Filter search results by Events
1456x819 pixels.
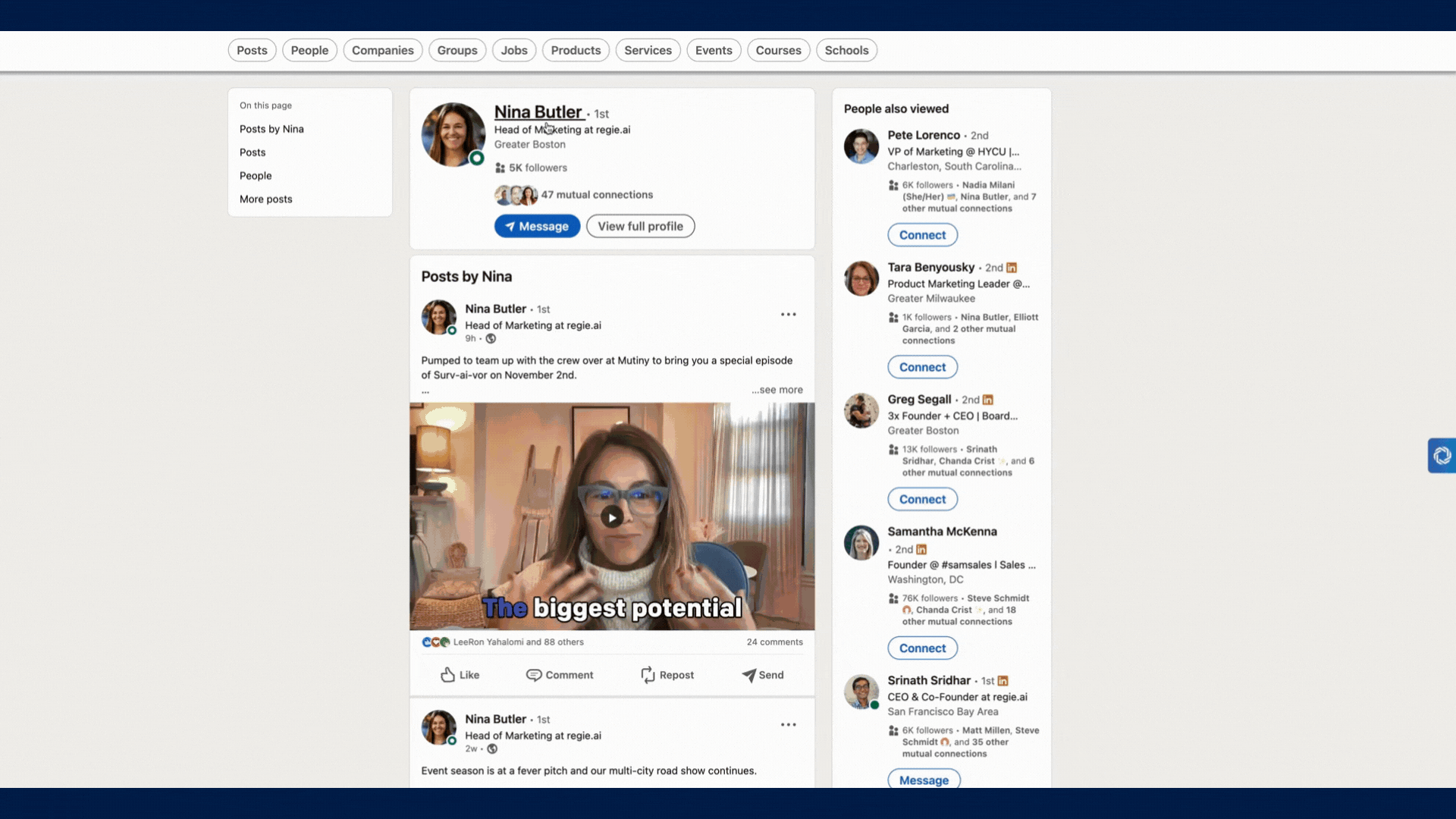714,50
